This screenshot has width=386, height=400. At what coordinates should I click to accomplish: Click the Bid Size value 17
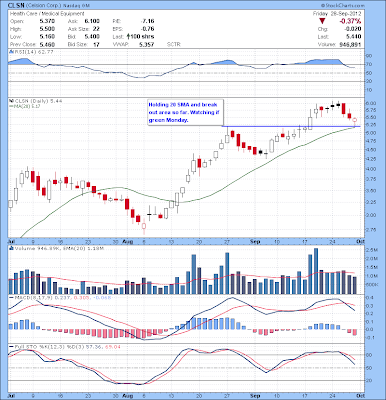pyautogui.click(x=96, y=44)
